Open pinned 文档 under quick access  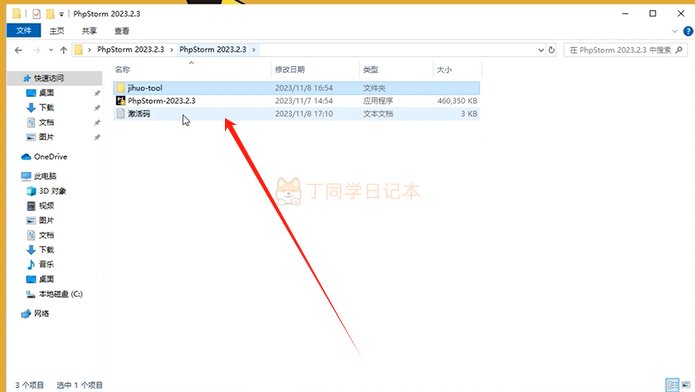tap(46, 122)
